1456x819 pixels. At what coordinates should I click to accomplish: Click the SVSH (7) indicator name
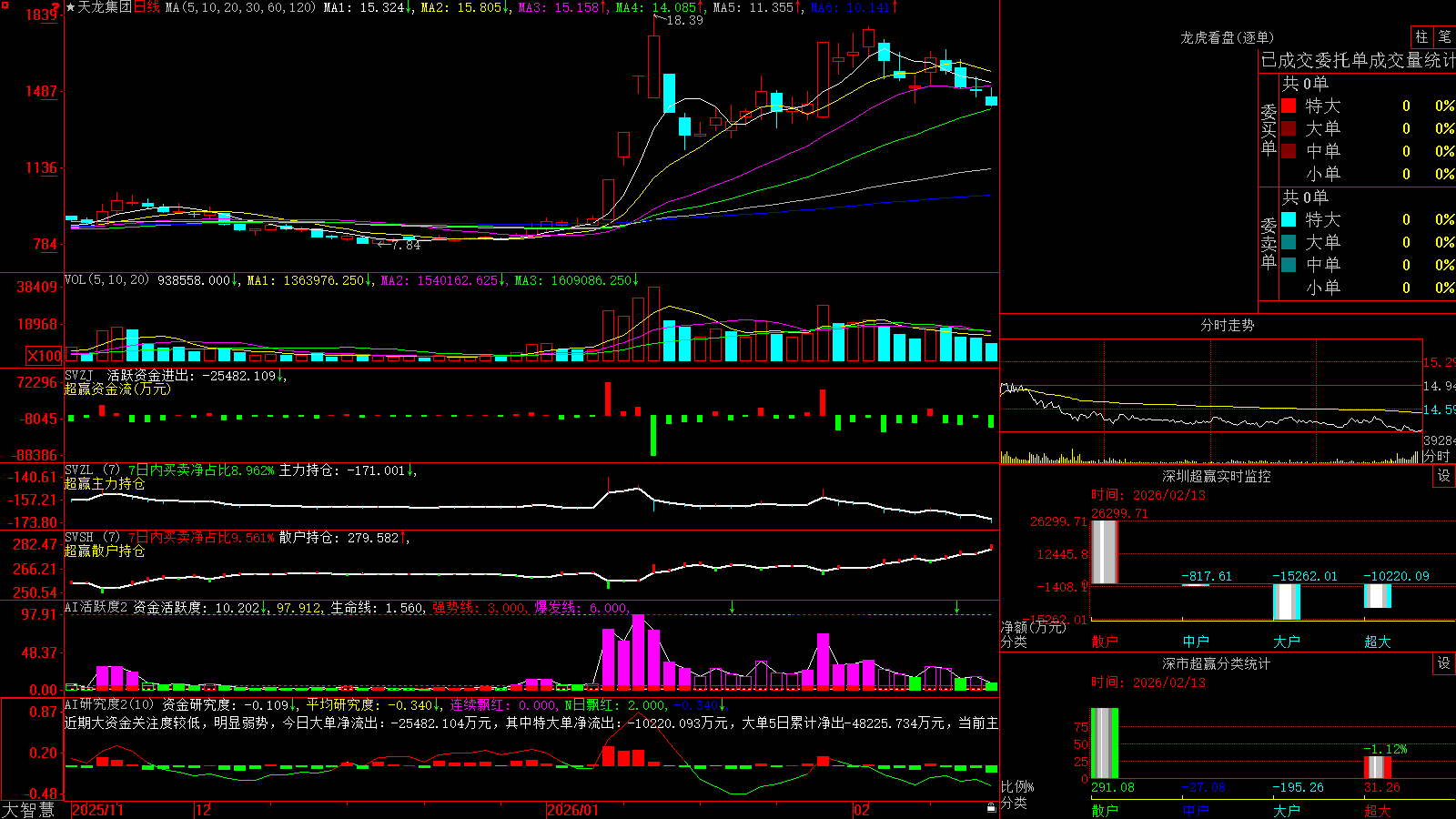92,538
